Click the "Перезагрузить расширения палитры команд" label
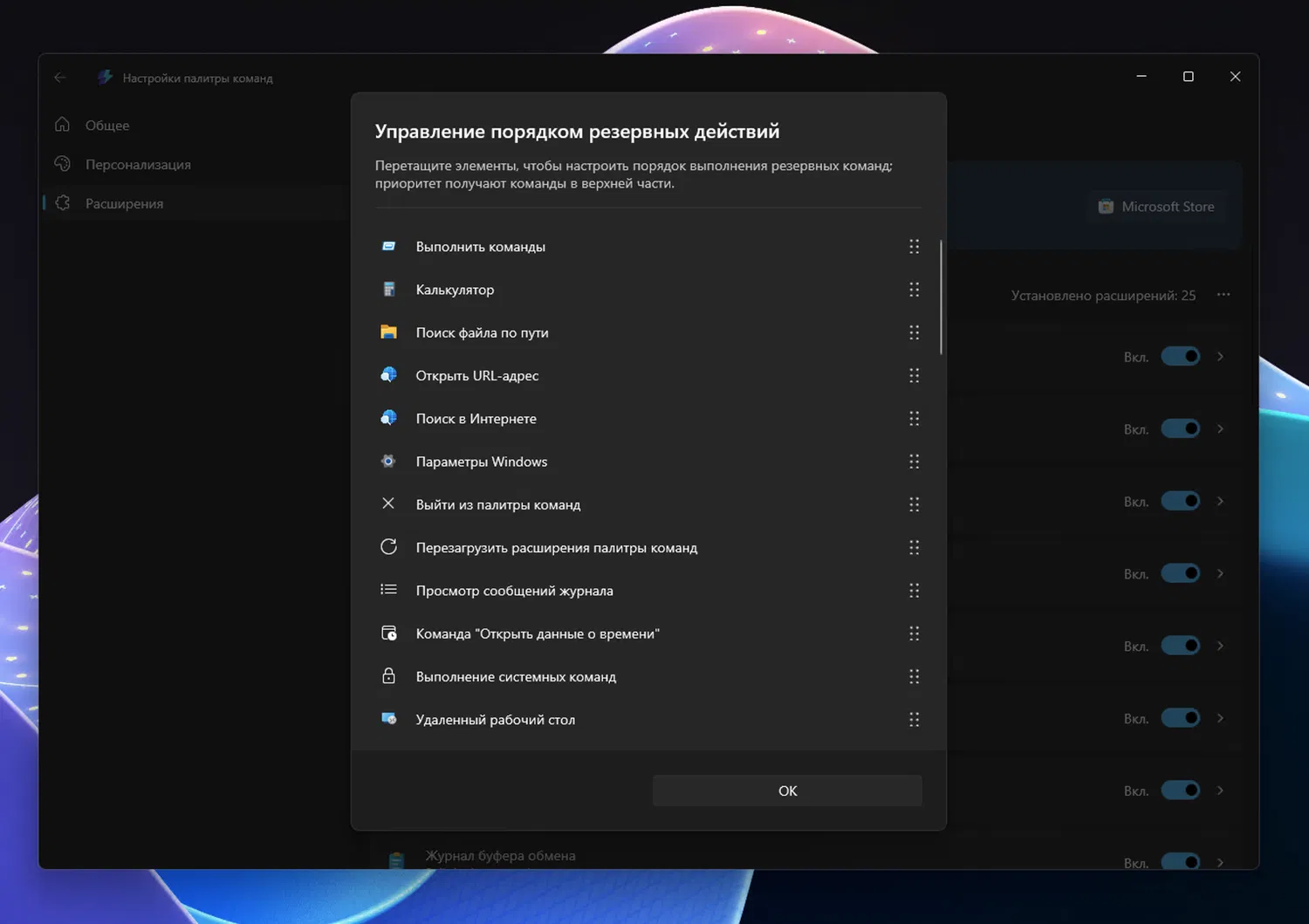1309x924 pixels. coord(557,548)
